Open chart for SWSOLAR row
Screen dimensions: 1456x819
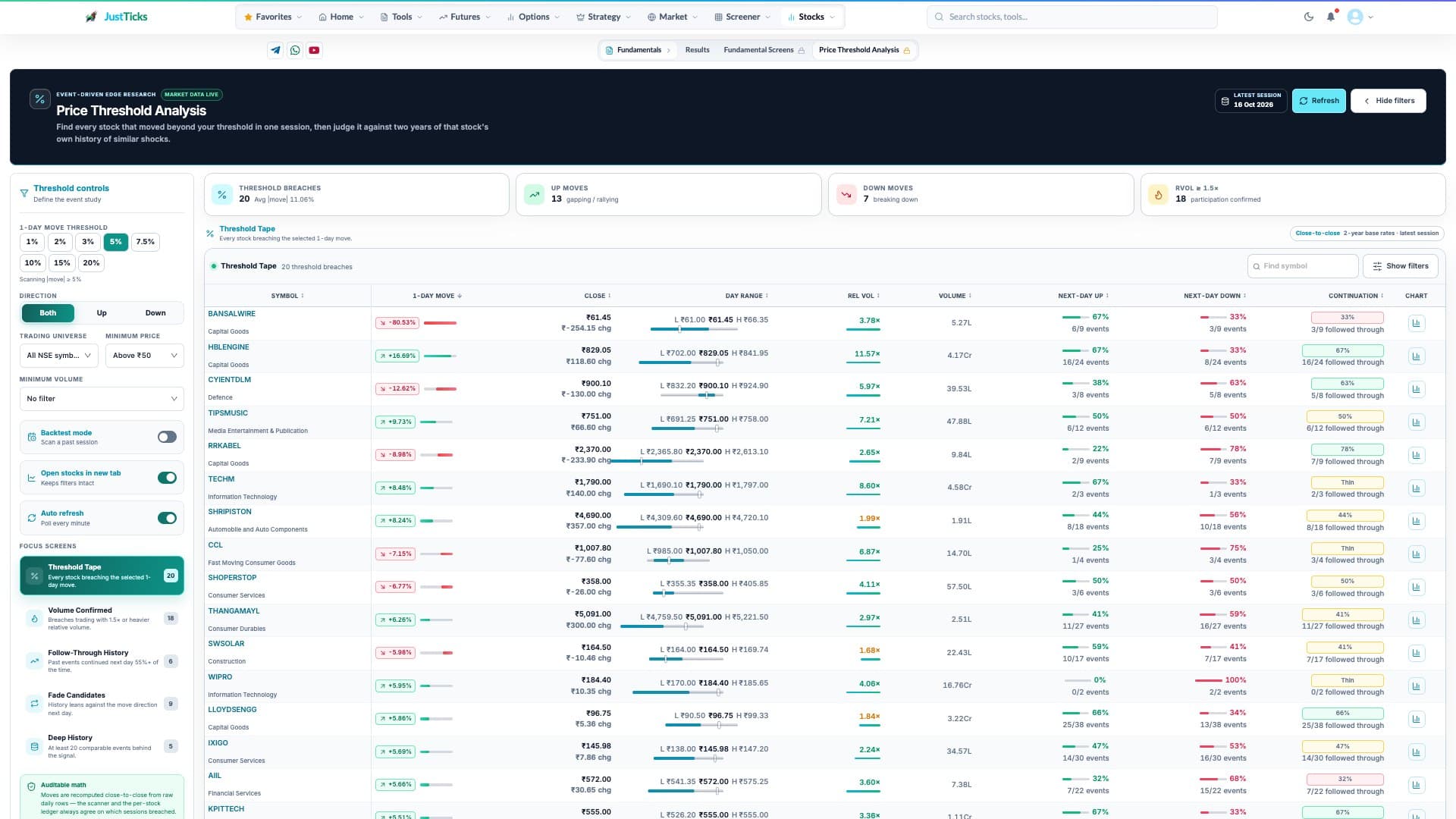pos(1416,653)
